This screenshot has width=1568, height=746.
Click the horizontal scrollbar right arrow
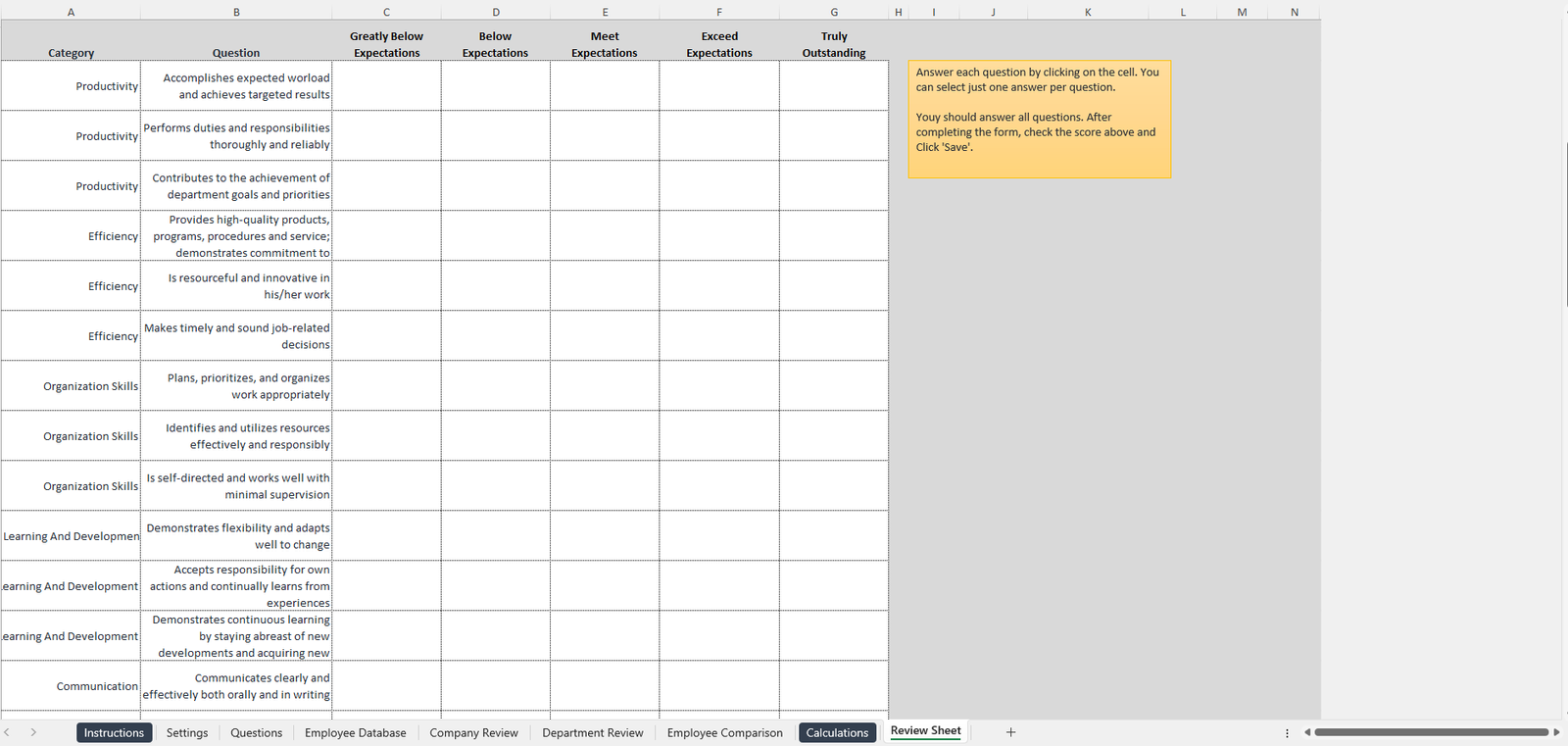coord(1556,732)
